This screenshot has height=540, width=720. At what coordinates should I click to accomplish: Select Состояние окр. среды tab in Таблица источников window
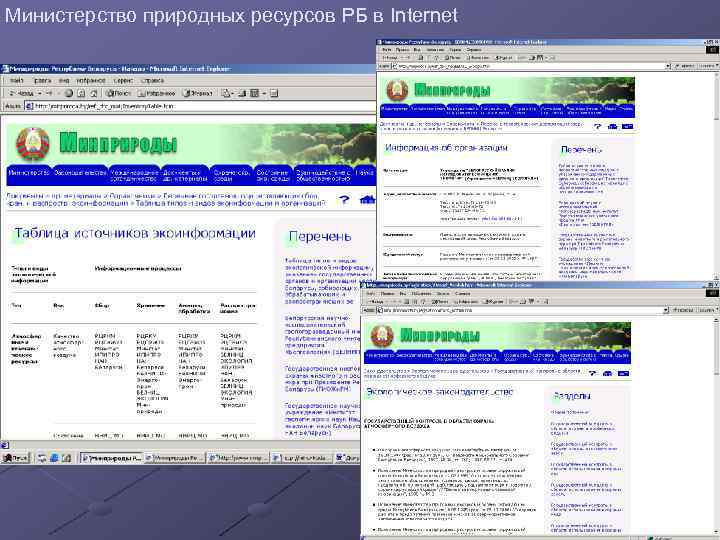(273, 175)
